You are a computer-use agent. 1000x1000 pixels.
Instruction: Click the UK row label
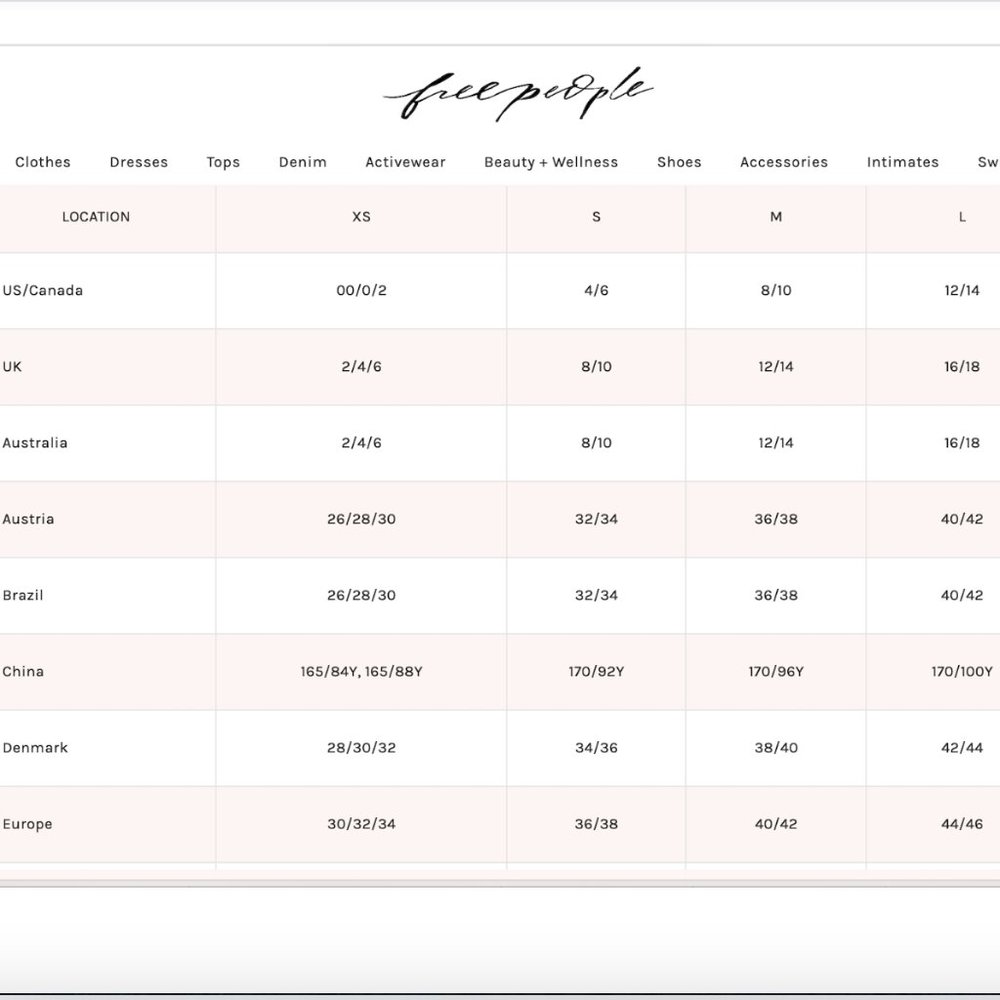pyautogui.click(x=12, y=367)
